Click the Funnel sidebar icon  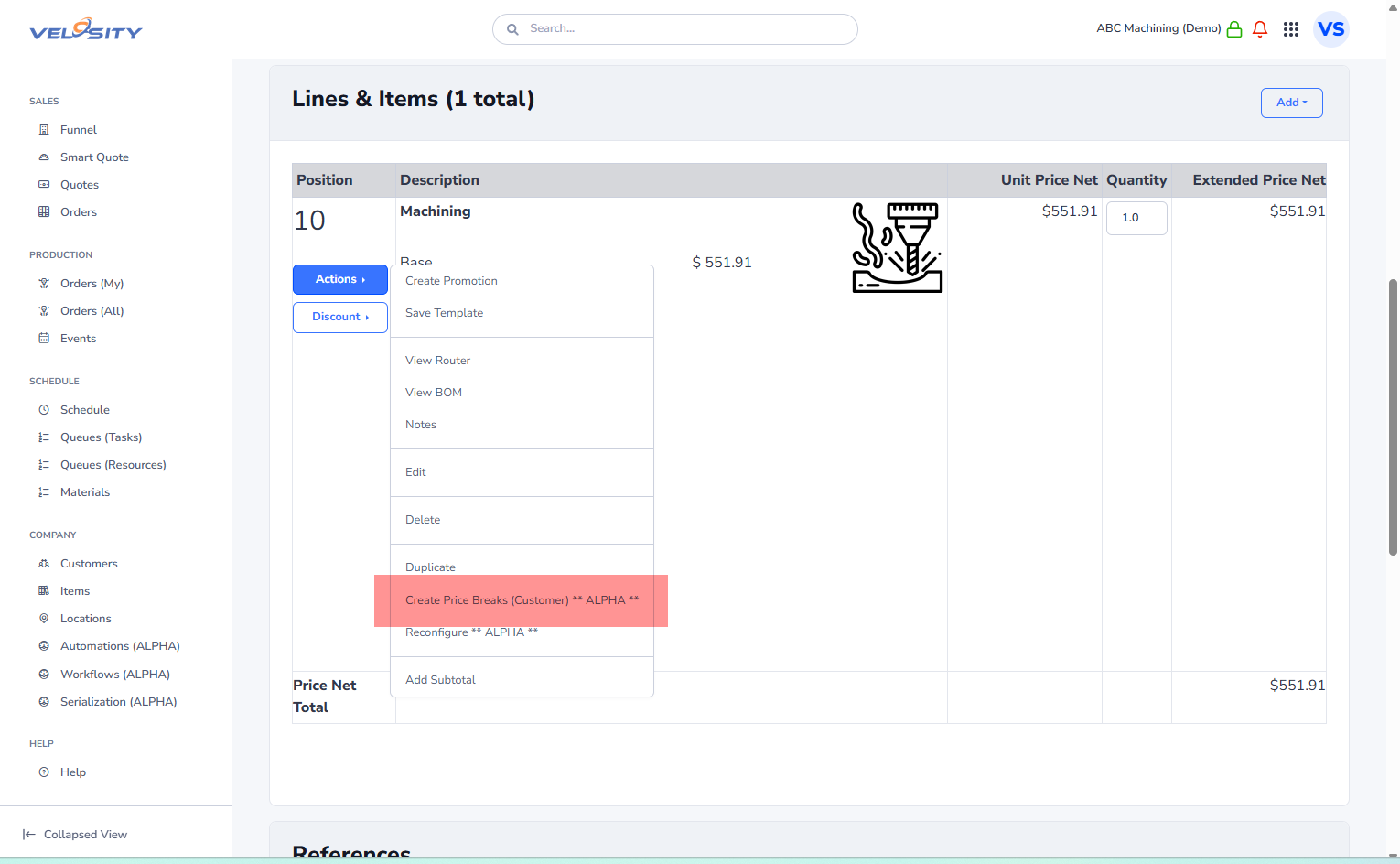pyautogui.click(x=44, y=130)
